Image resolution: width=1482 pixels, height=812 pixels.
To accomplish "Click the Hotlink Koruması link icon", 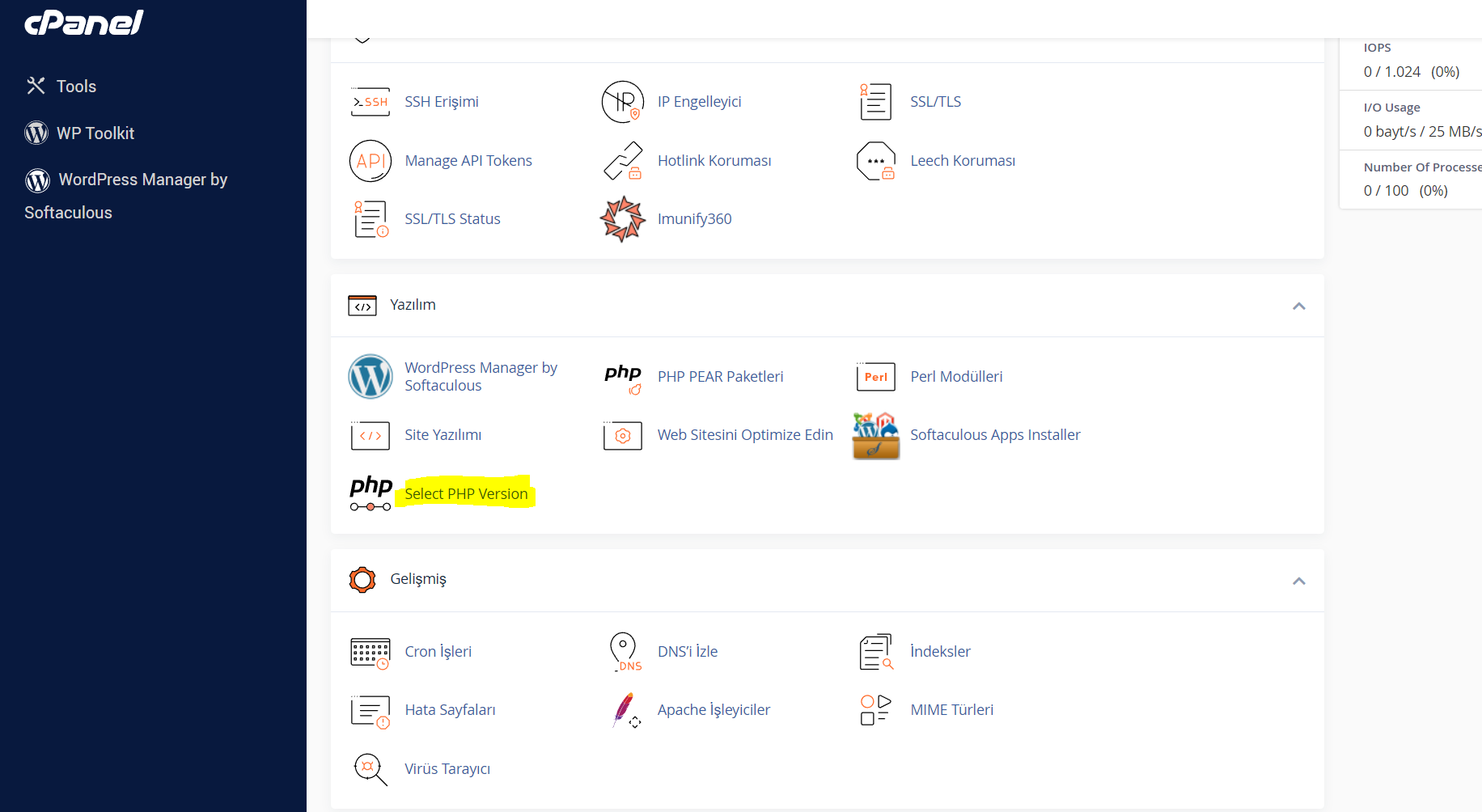I will [x=622, y=160].
